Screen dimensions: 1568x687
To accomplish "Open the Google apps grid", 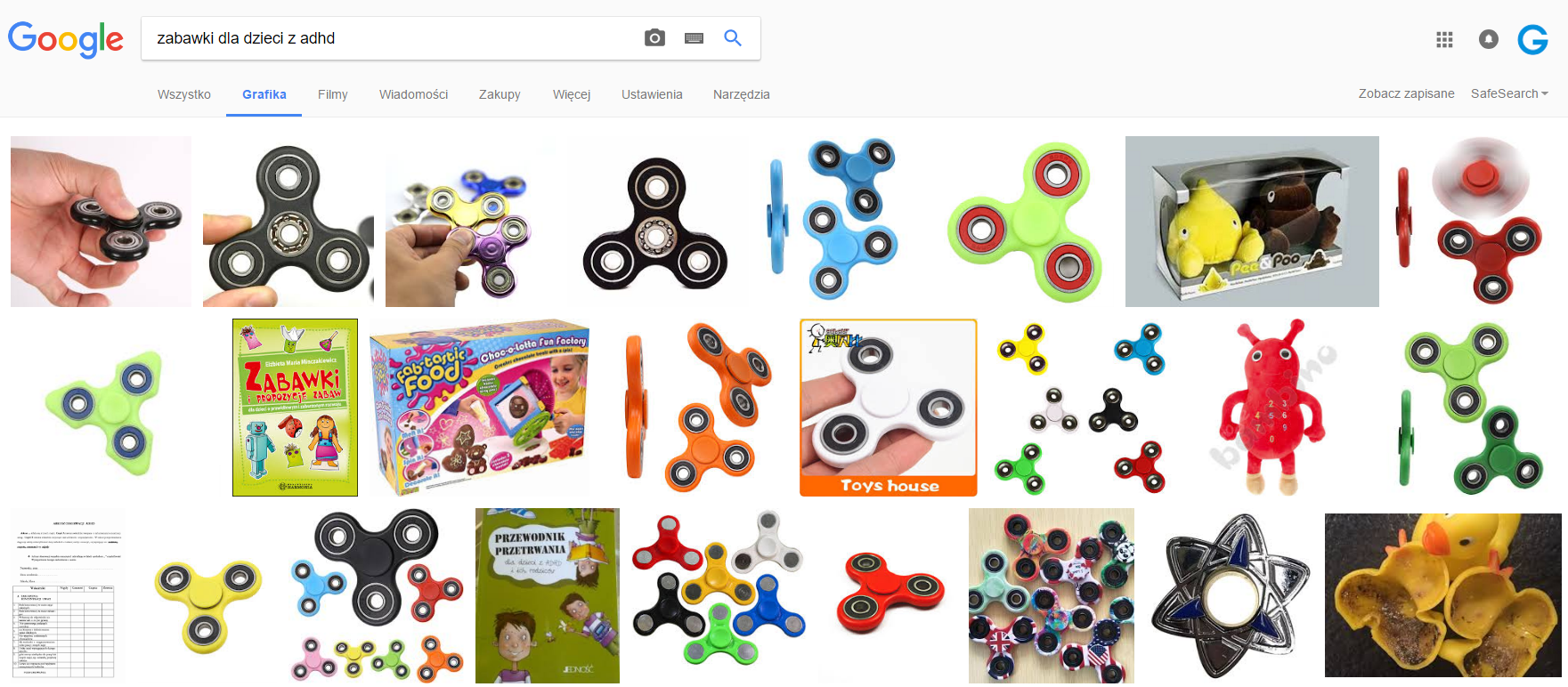I will [x=1444, y=39].
